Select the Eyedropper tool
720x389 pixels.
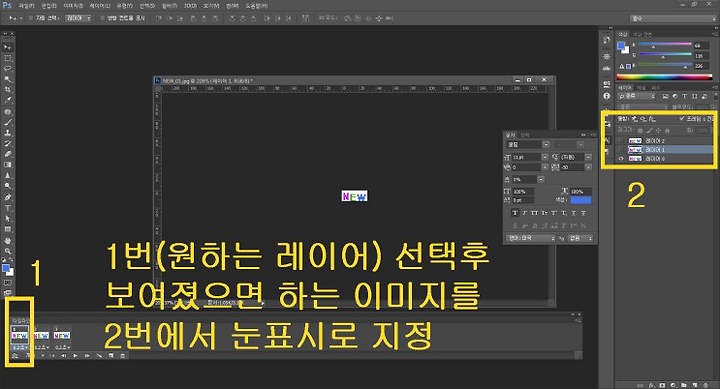8,100
